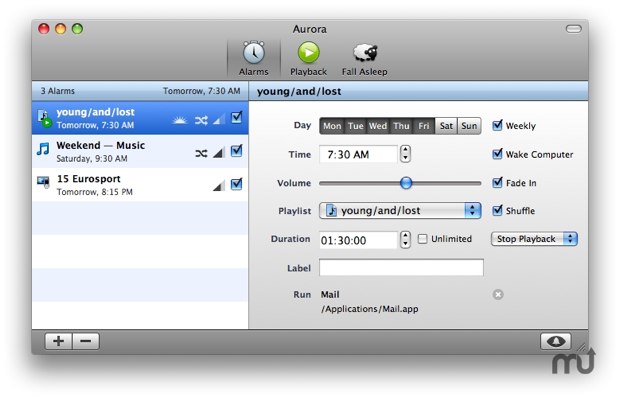
Task: Click the Duration field stepper arrows
Action: [x=405, y=240]
